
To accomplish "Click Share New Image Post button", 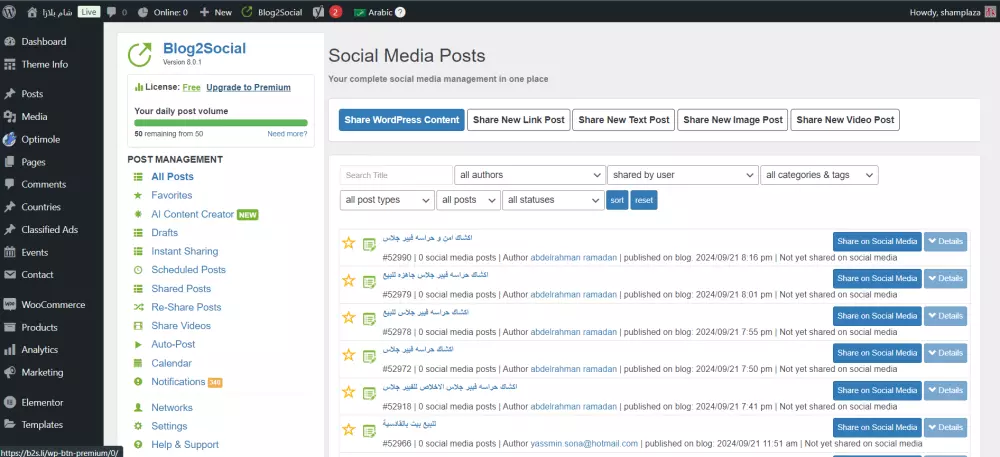I will 733,120.
